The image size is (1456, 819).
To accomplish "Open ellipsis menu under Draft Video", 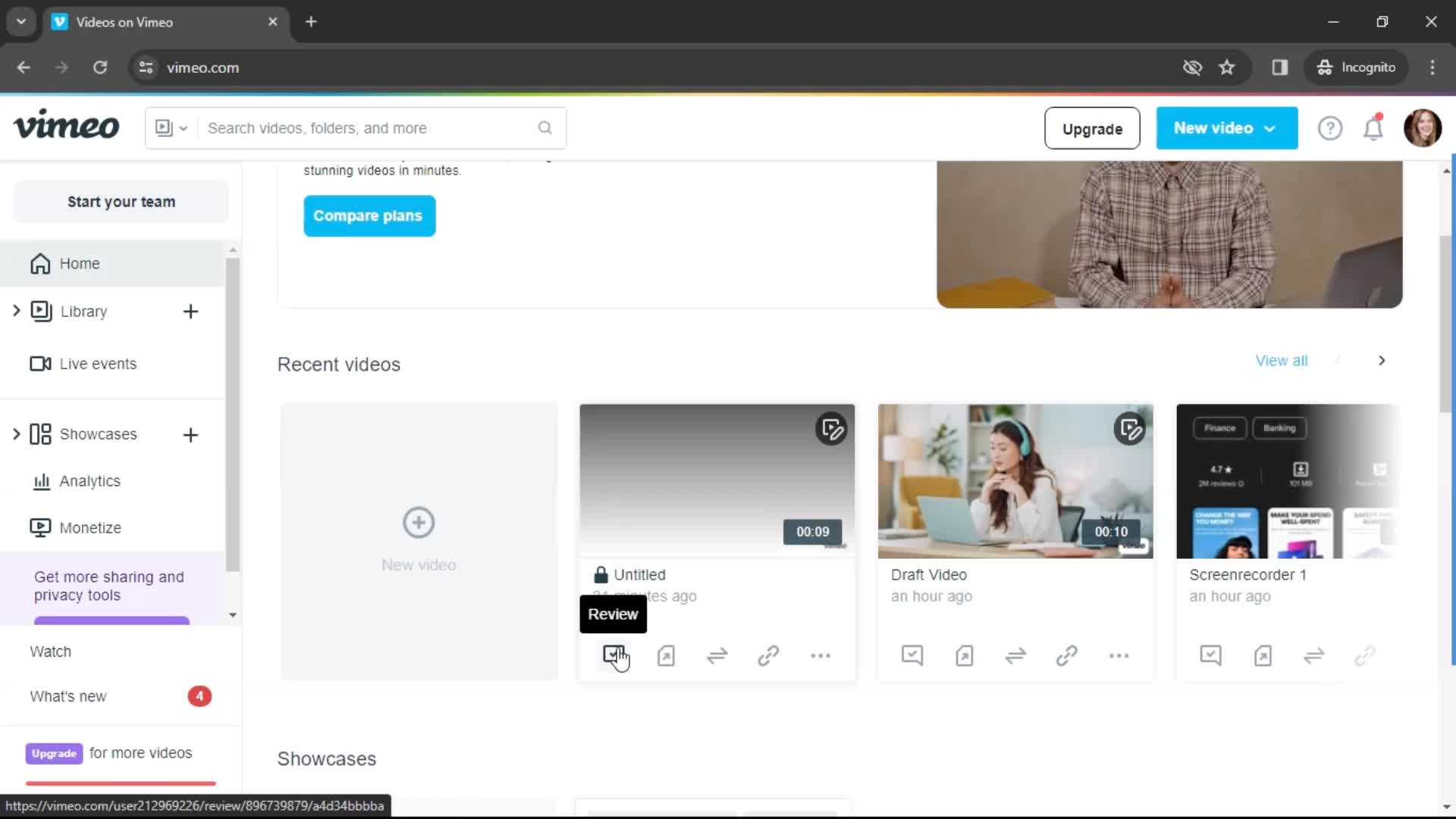I will tap(1119, 655).
